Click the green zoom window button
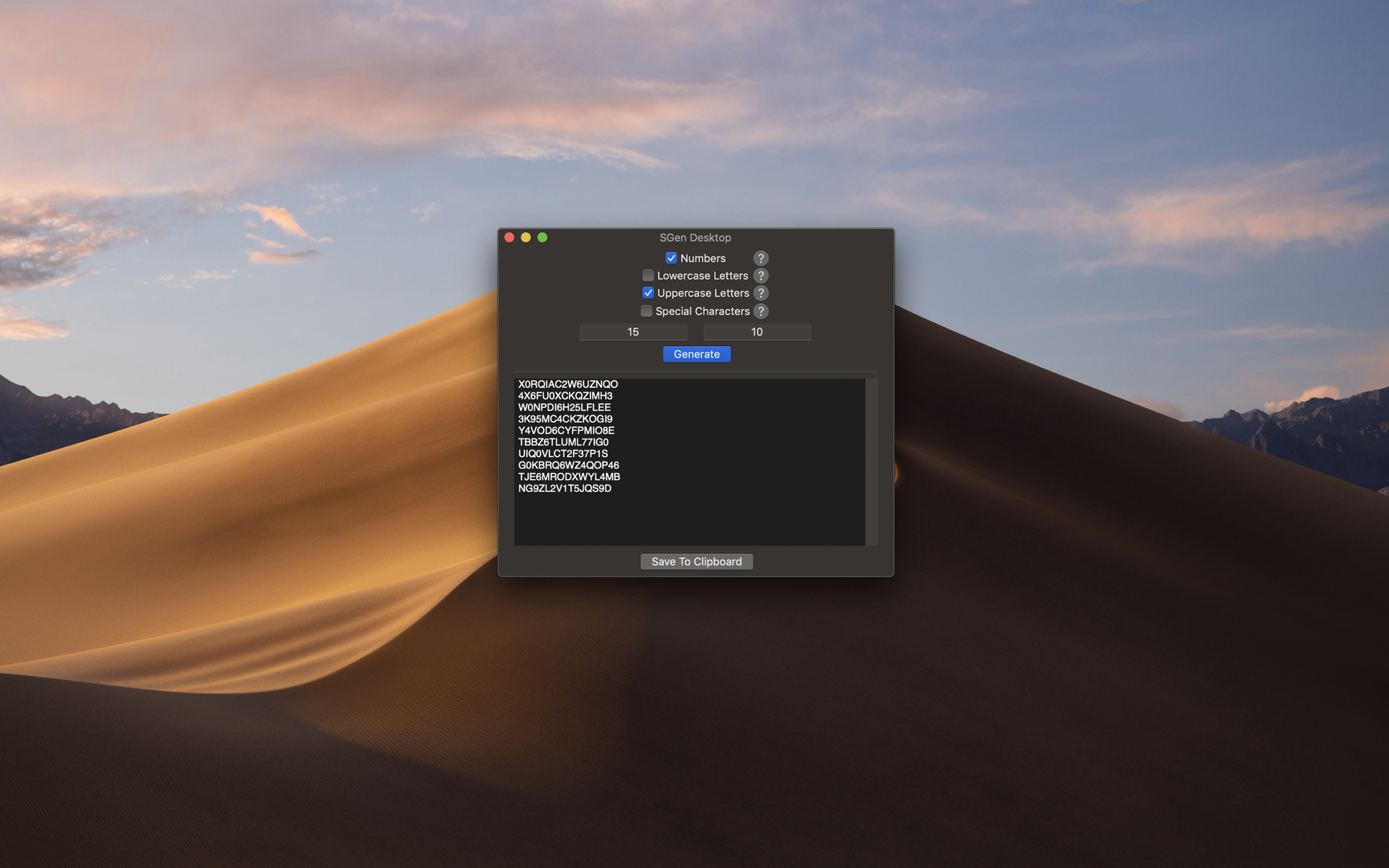Screen dimensions: 1389x868 [x=542, y=238]
